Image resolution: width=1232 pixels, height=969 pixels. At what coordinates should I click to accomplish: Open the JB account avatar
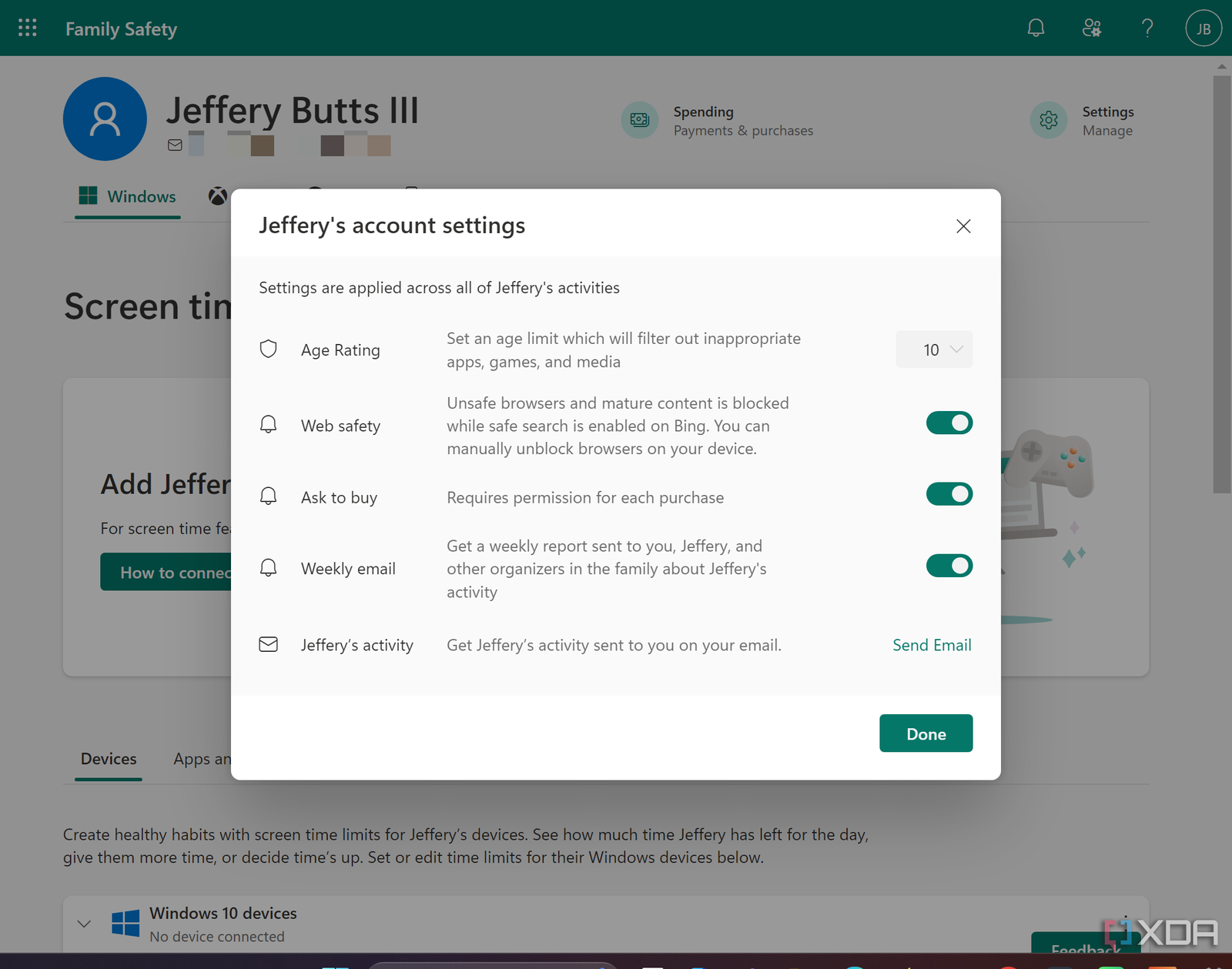1202,28
